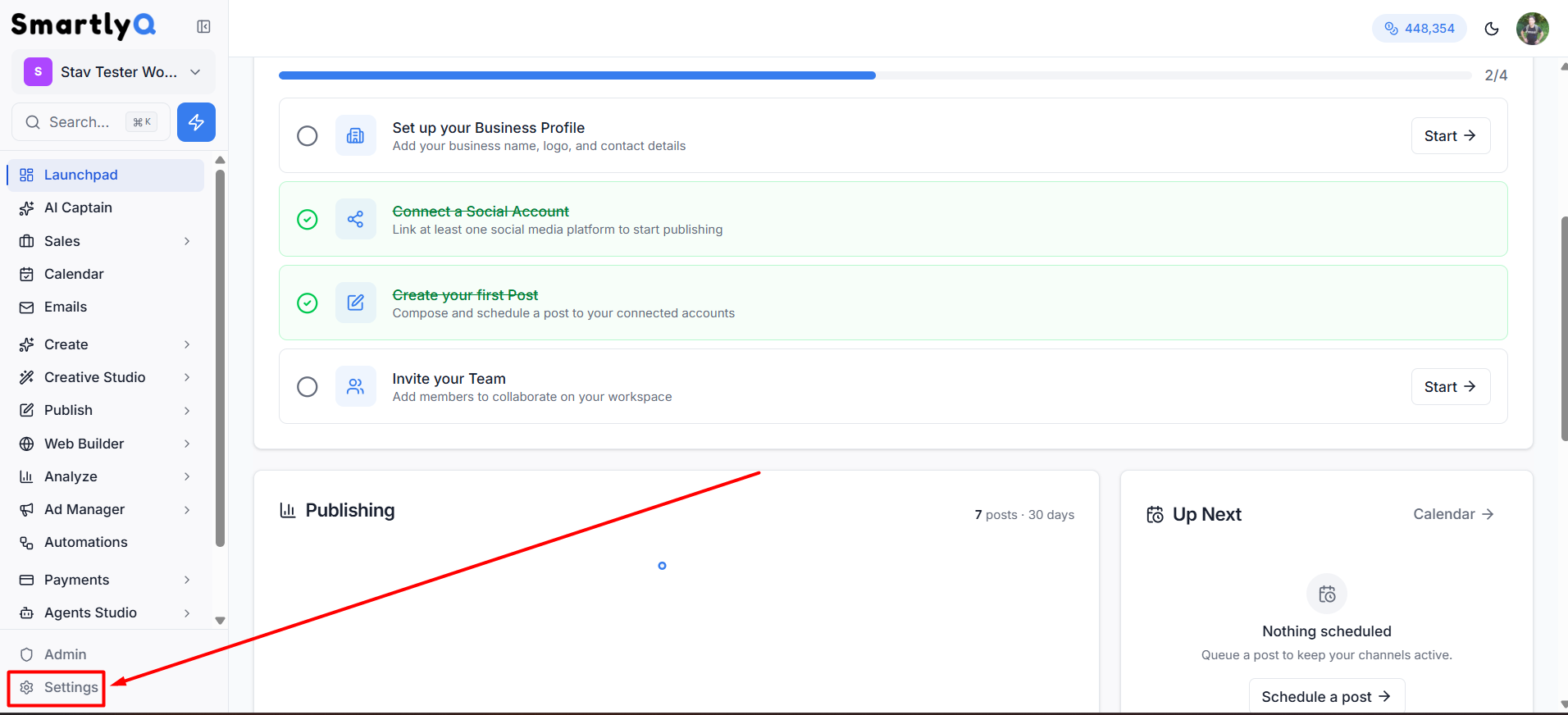Open Launchpad in sidebar
The image size is (1568, 715).
tap(106, 175)
